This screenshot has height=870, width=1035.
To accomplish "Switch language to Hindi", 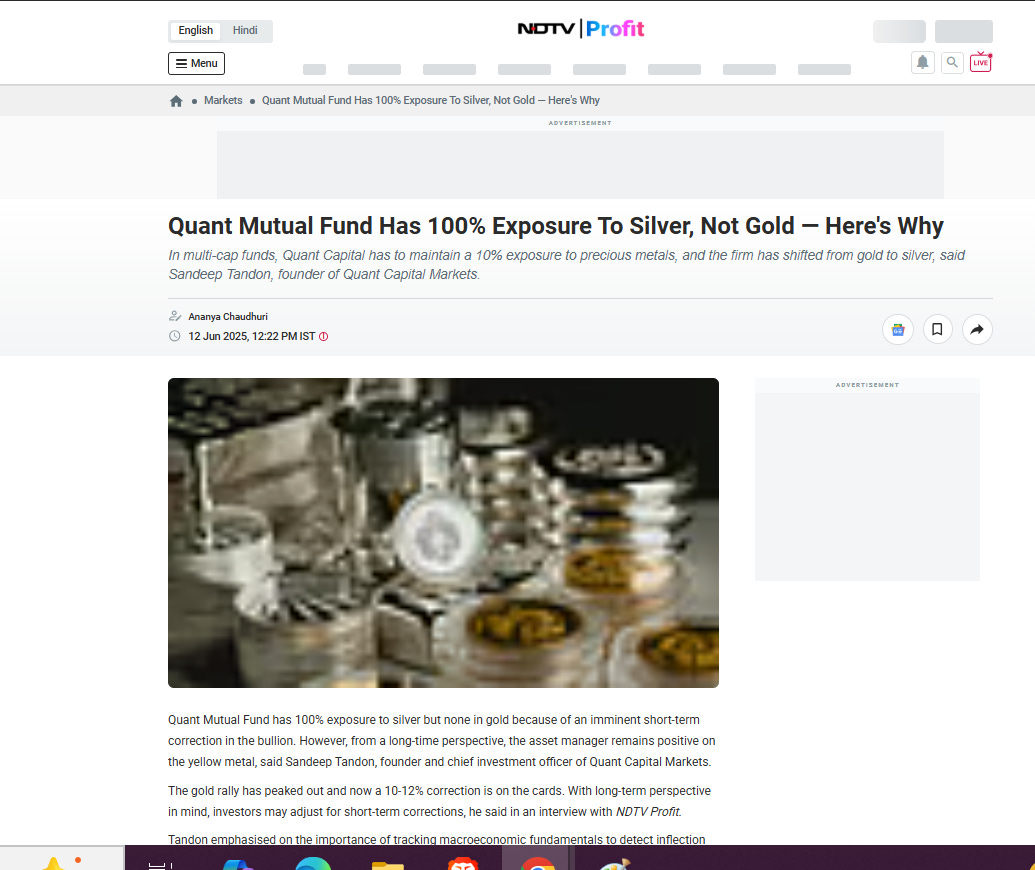I will [x=245, y=30].
